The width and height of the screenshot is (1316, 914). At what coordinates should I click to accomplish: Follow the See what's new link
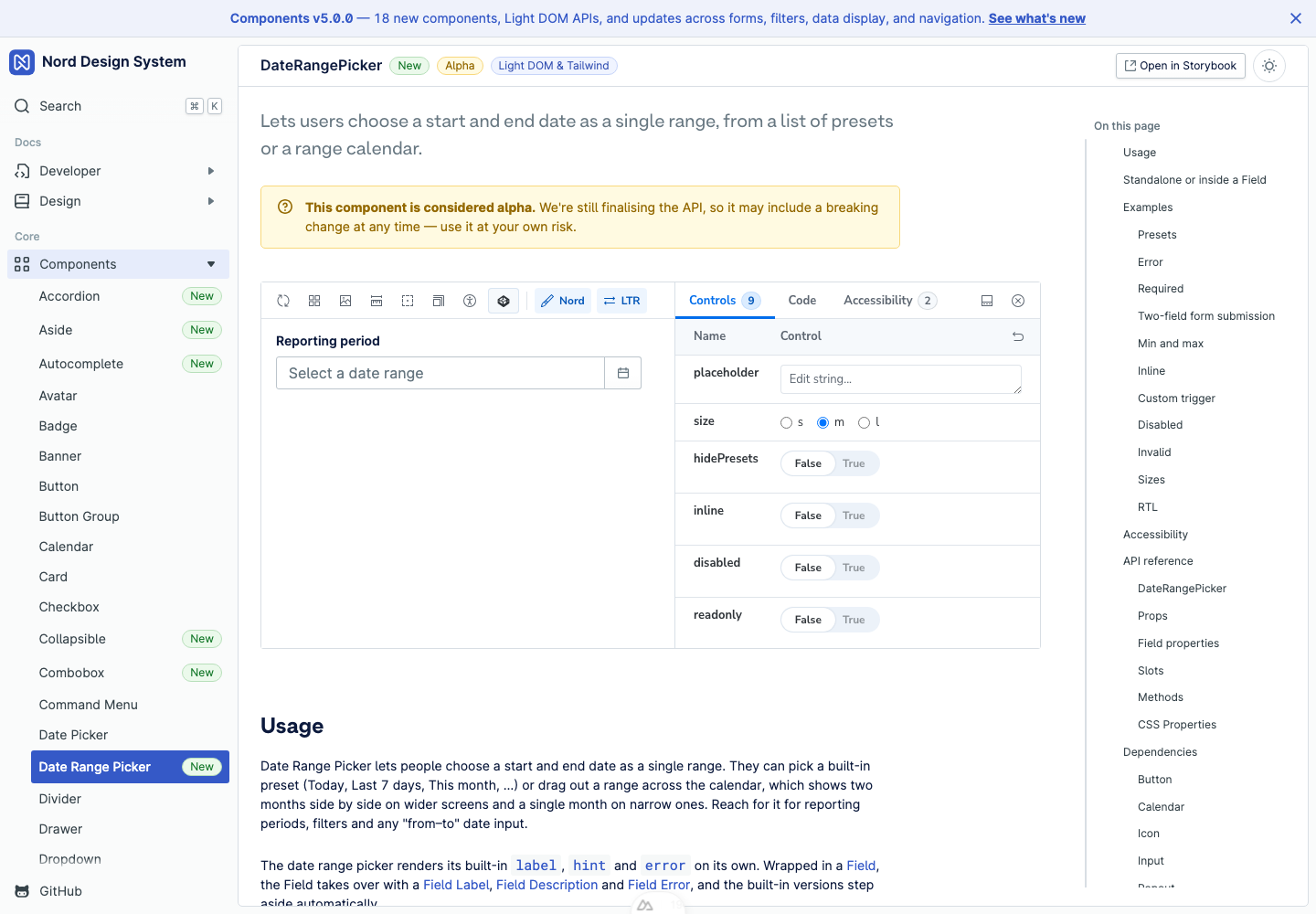(1037, 18)
